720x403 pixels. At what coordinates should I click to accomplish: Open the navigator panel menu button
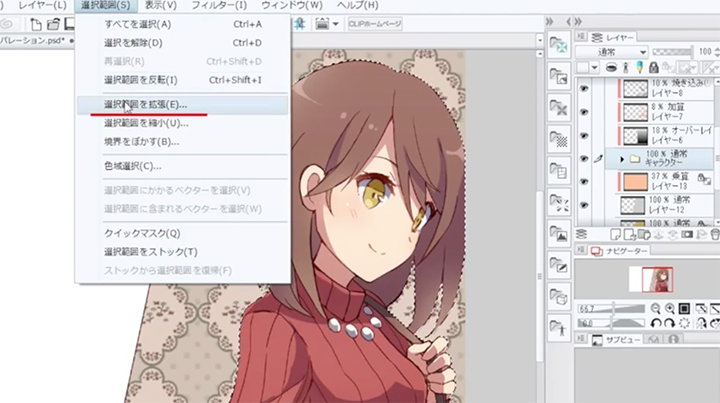click(x=581, y=250)
